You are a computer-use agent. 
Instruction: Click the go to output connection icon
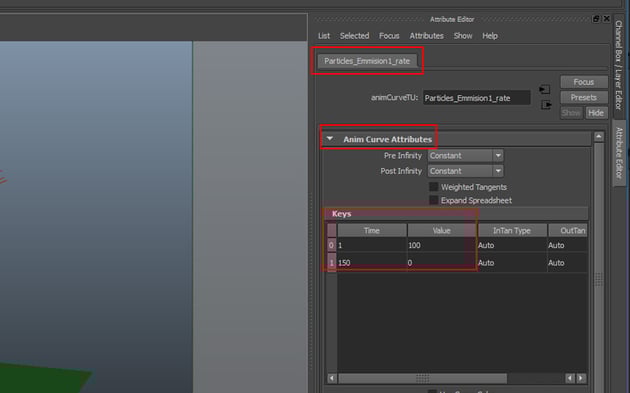[546, 105]
